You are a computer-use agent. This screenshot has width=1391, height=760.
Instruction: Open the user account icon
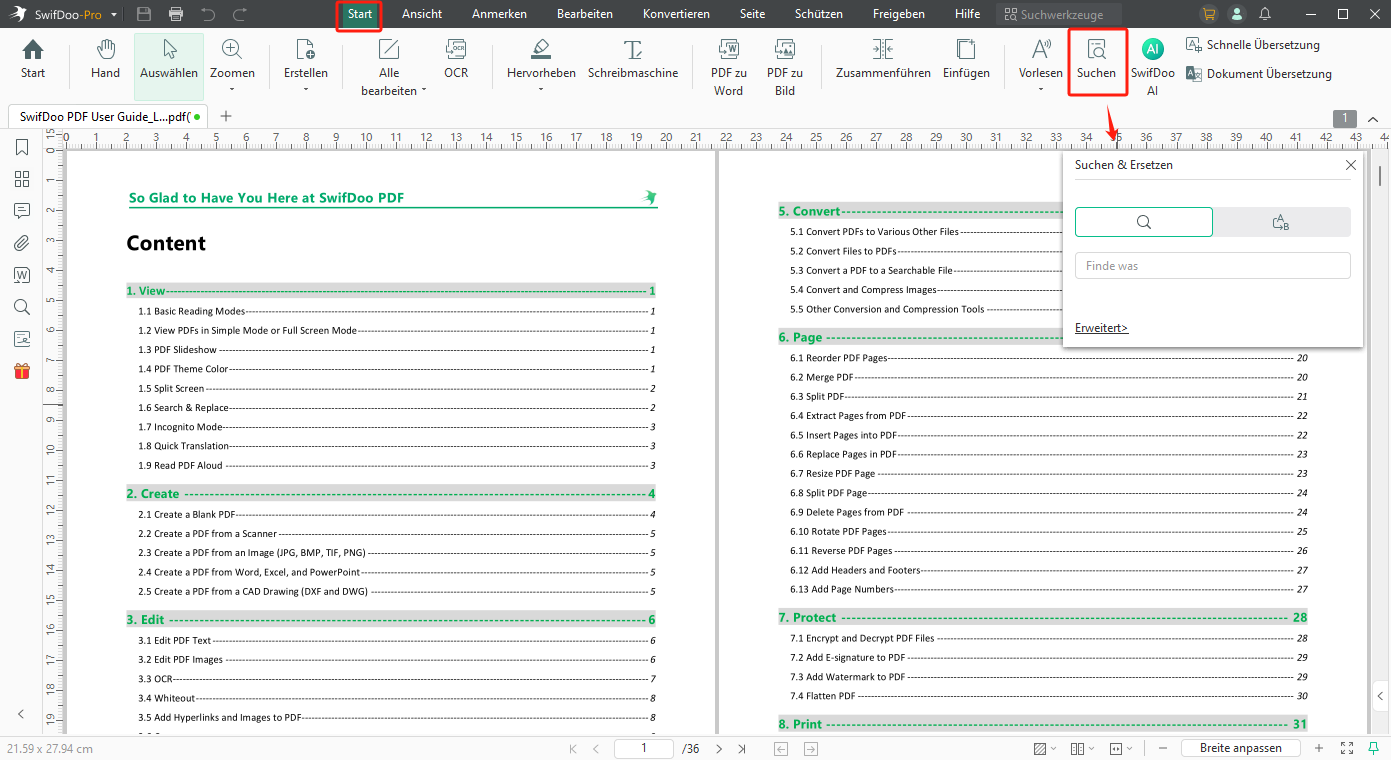(1238, 14)
